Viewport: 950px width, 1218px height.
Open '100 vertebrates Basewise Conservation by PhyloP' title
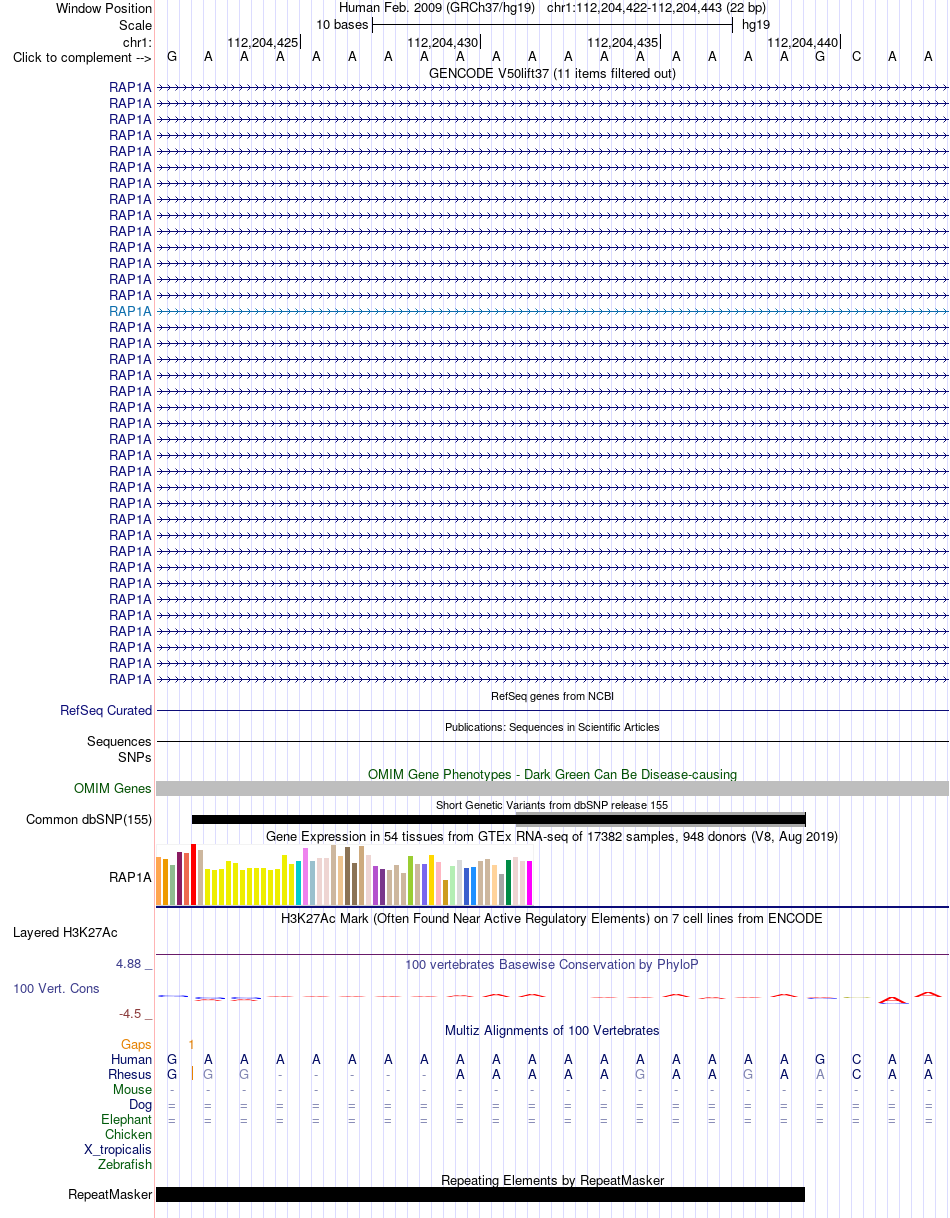[x=552, y=964]
